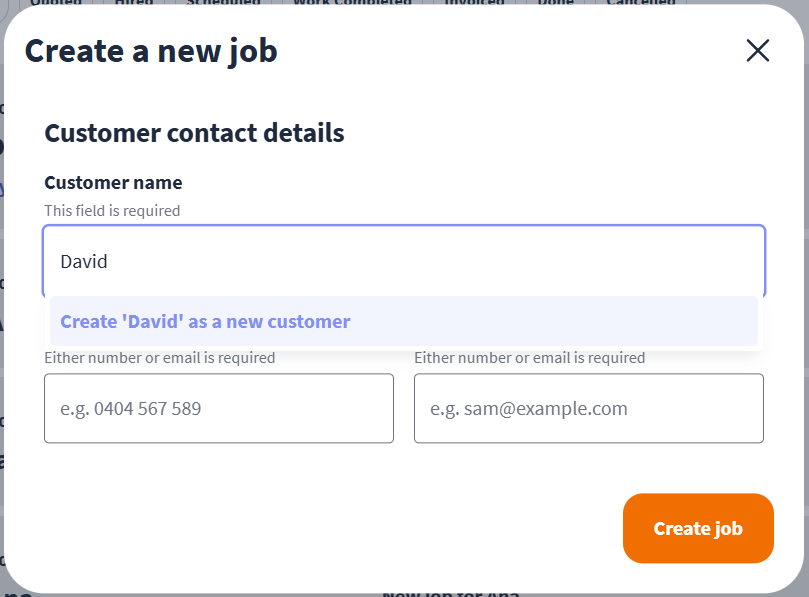The image size is (809, 597).
Task: Focus the email address field
Action: click(x=589, y=408)
